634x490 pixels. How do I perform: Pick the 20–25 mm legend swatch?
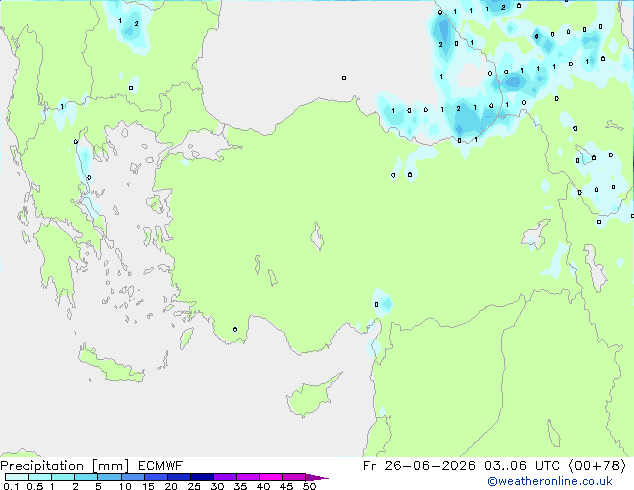[x=178, y=477]
